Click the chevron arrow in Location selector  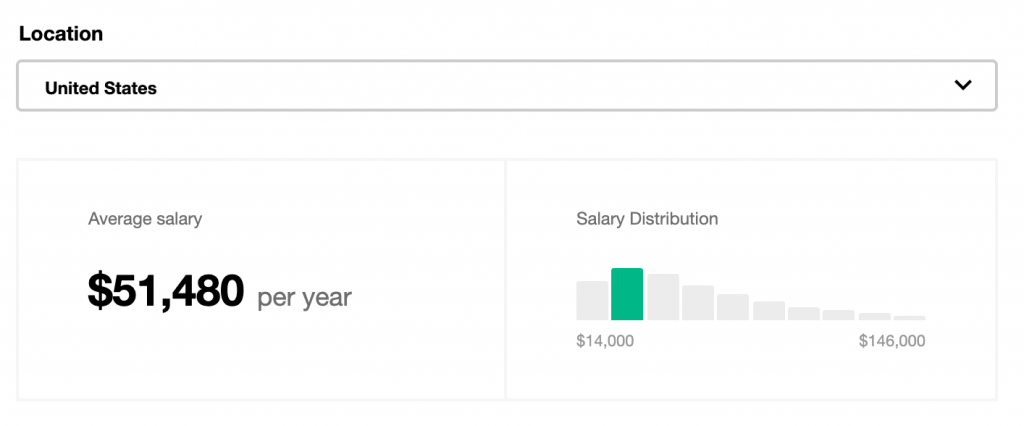pyautogui.click(x=963, y=85)
